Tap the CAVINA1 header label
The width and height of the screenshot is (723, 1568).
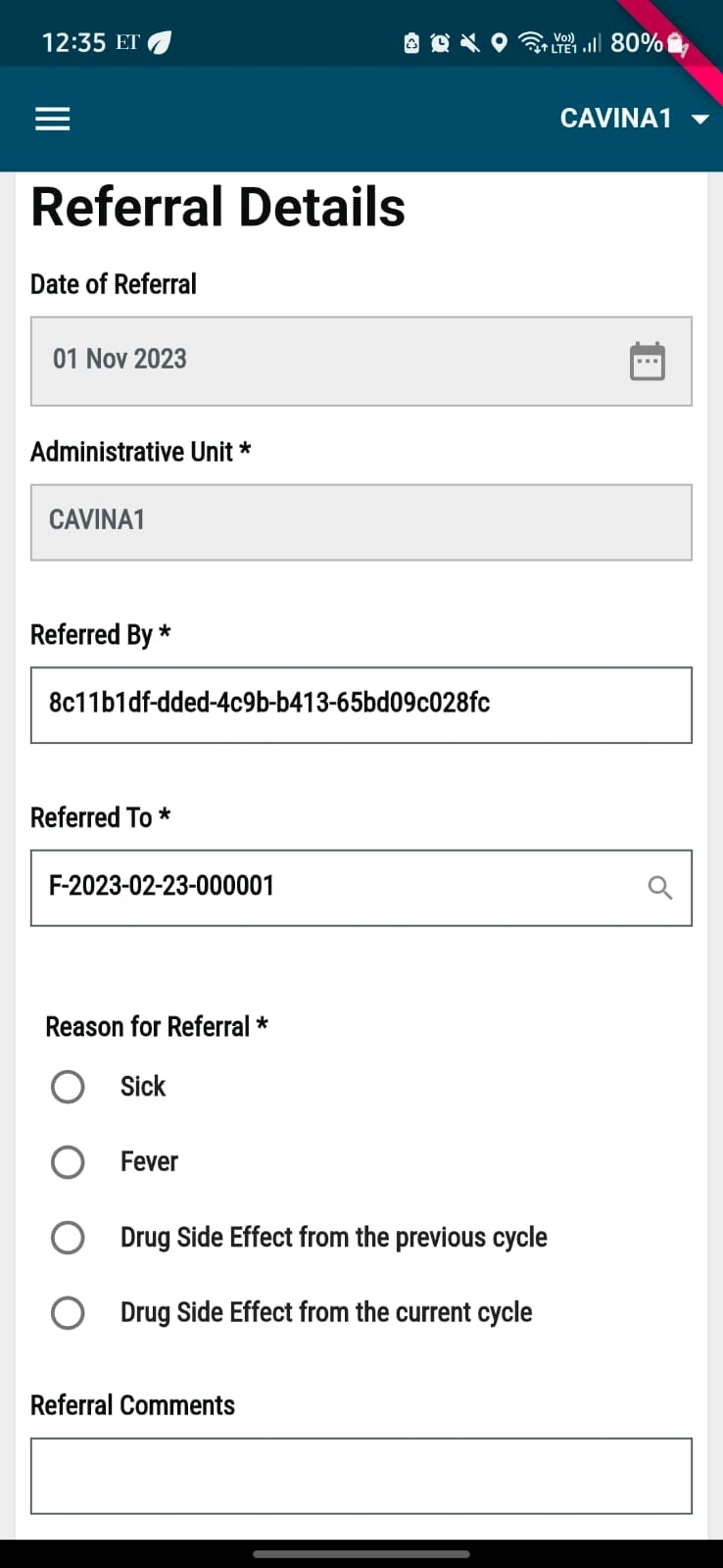pyautogui.click(x=615, y=119)
